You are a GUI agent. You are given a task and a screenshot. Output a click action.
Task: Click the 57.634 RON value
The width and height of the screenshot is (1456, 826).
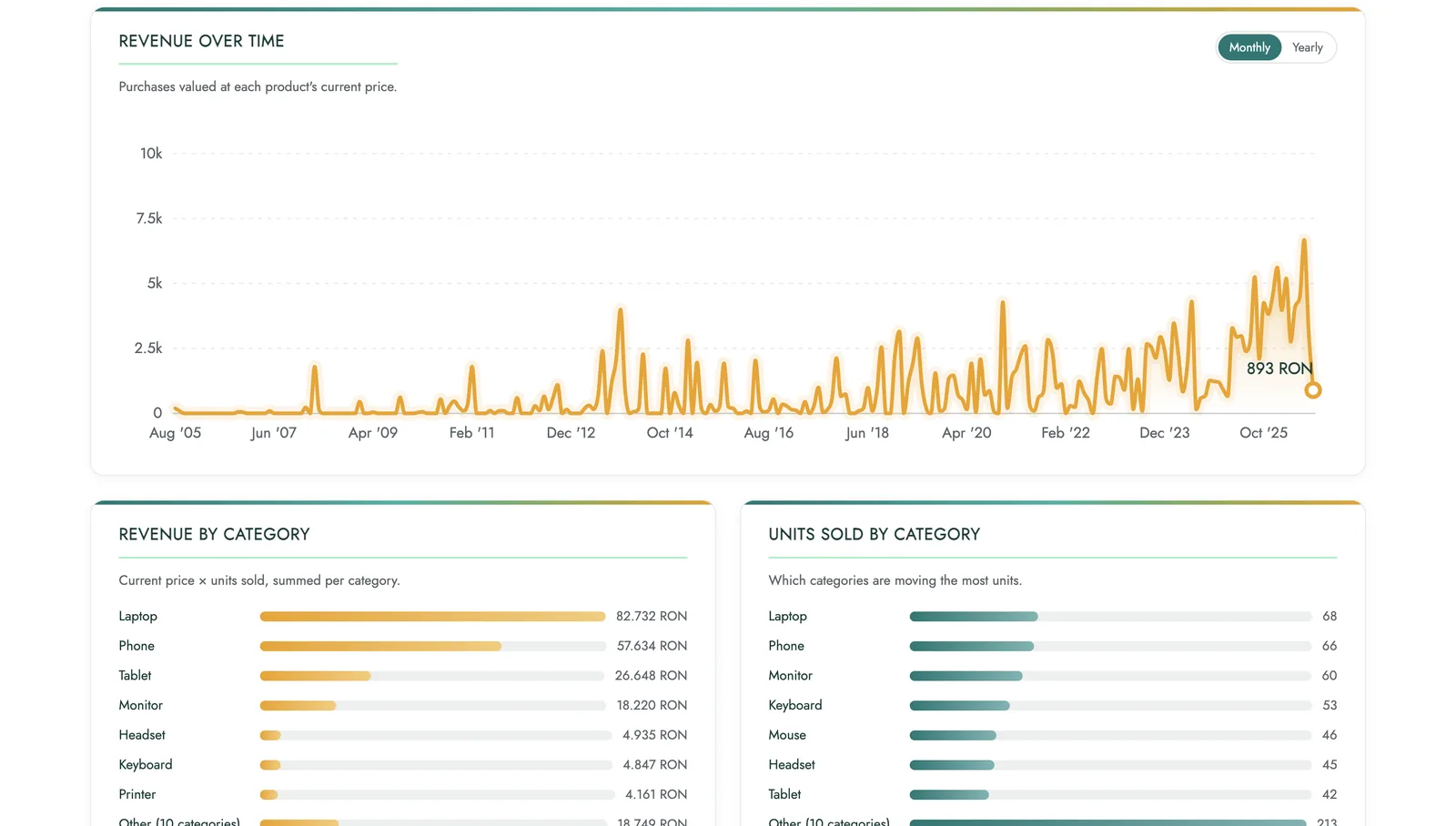pyautogui.click(x=652, y=646)
